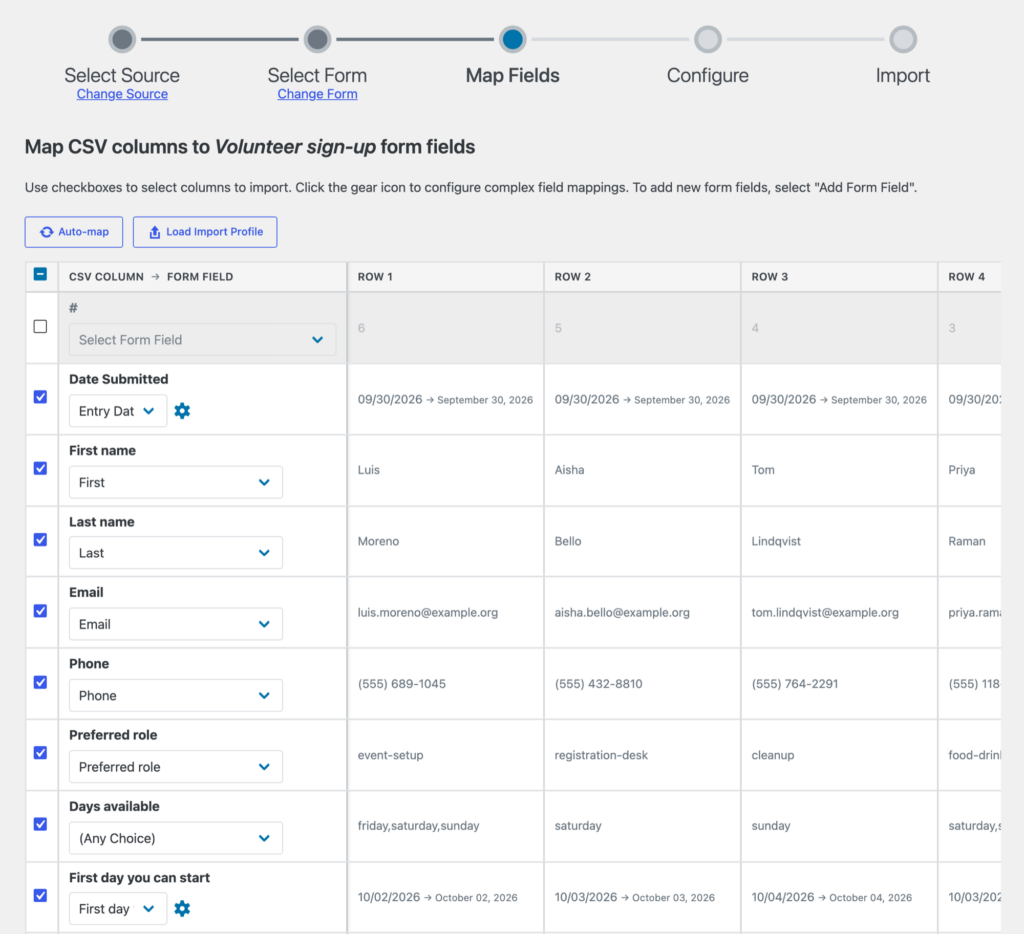Click the Map Fields step label
The width and height of the screenshot is (1024, 934).
coord(513,75)
